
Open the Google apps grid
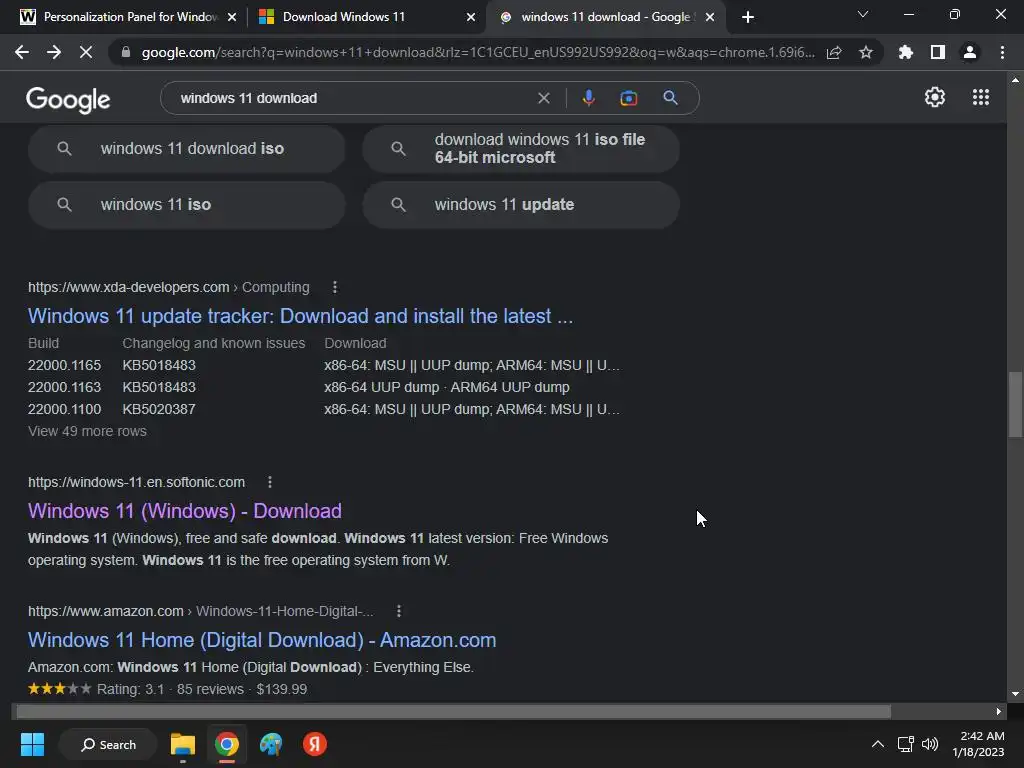coord(980,97)
